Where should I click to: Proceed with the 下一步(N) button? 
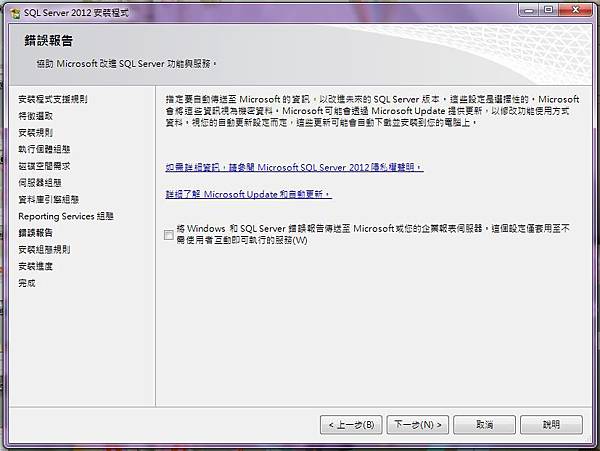click(417, 425)
